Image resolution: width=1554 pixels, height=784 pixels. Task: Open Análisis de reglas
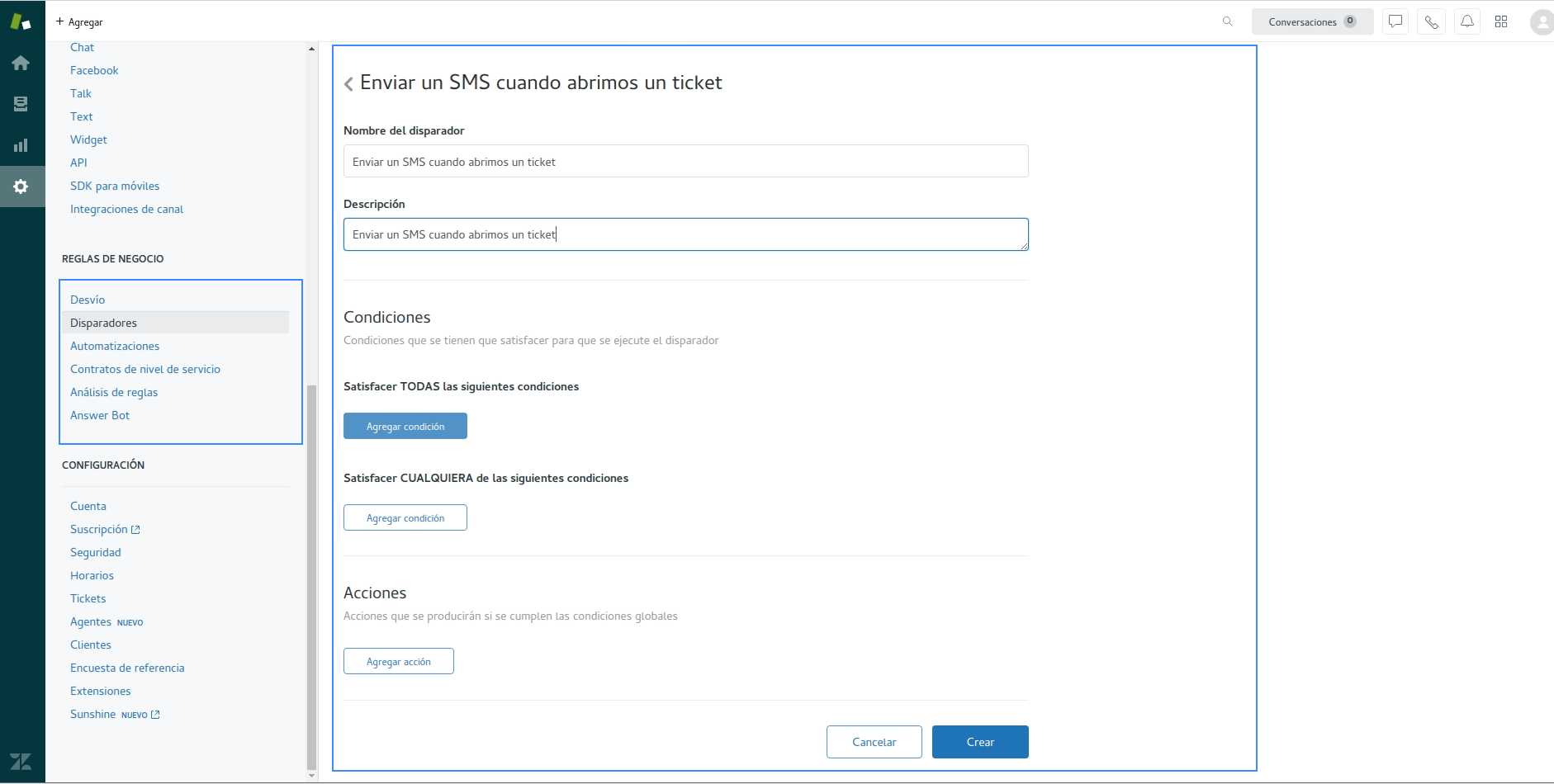tap(114, 392)
